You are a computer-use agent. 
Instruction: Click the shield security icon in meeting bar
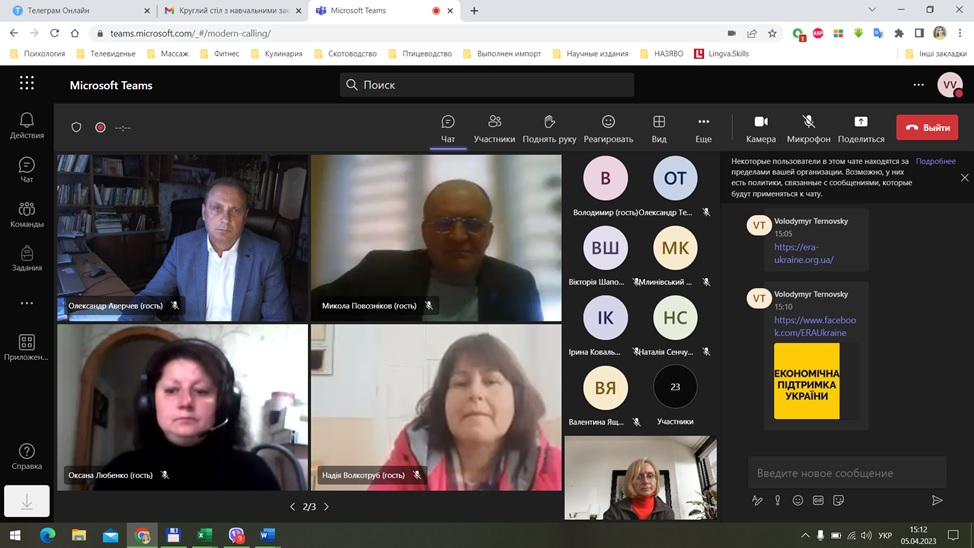pyautogui.click(x=76, y=127)
